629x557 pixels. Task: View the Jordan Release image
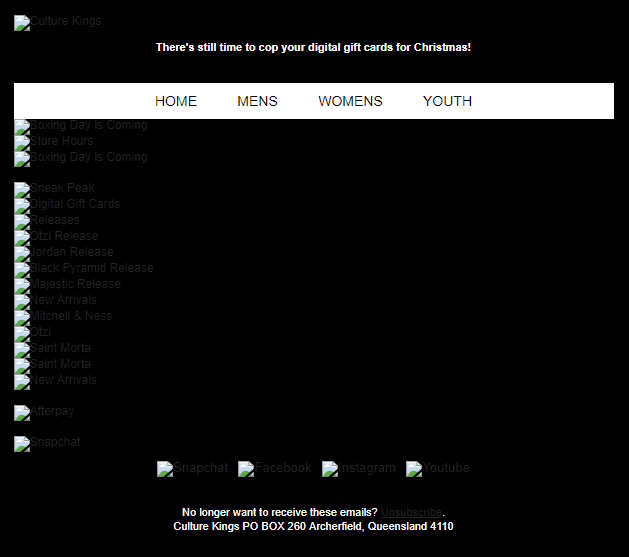click(64, 253)
